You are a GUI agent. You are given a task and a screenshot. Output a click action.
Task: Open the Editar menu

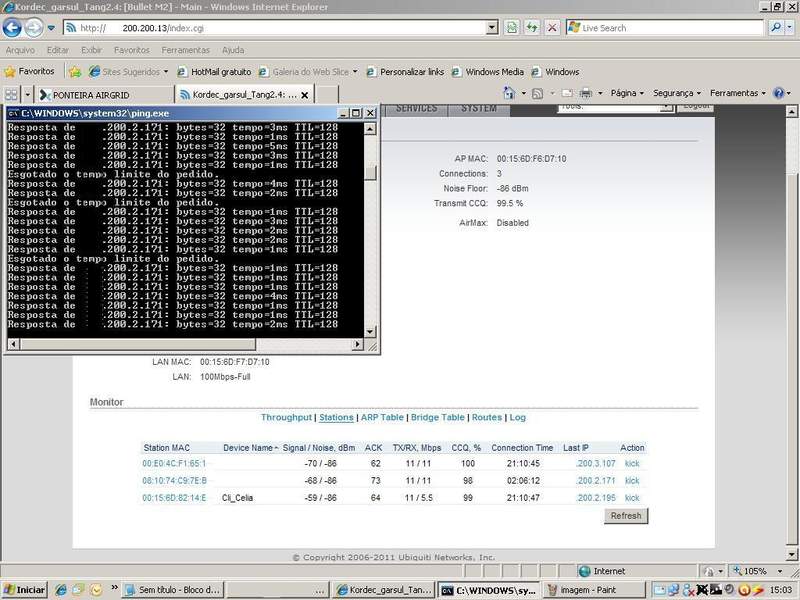58,50
